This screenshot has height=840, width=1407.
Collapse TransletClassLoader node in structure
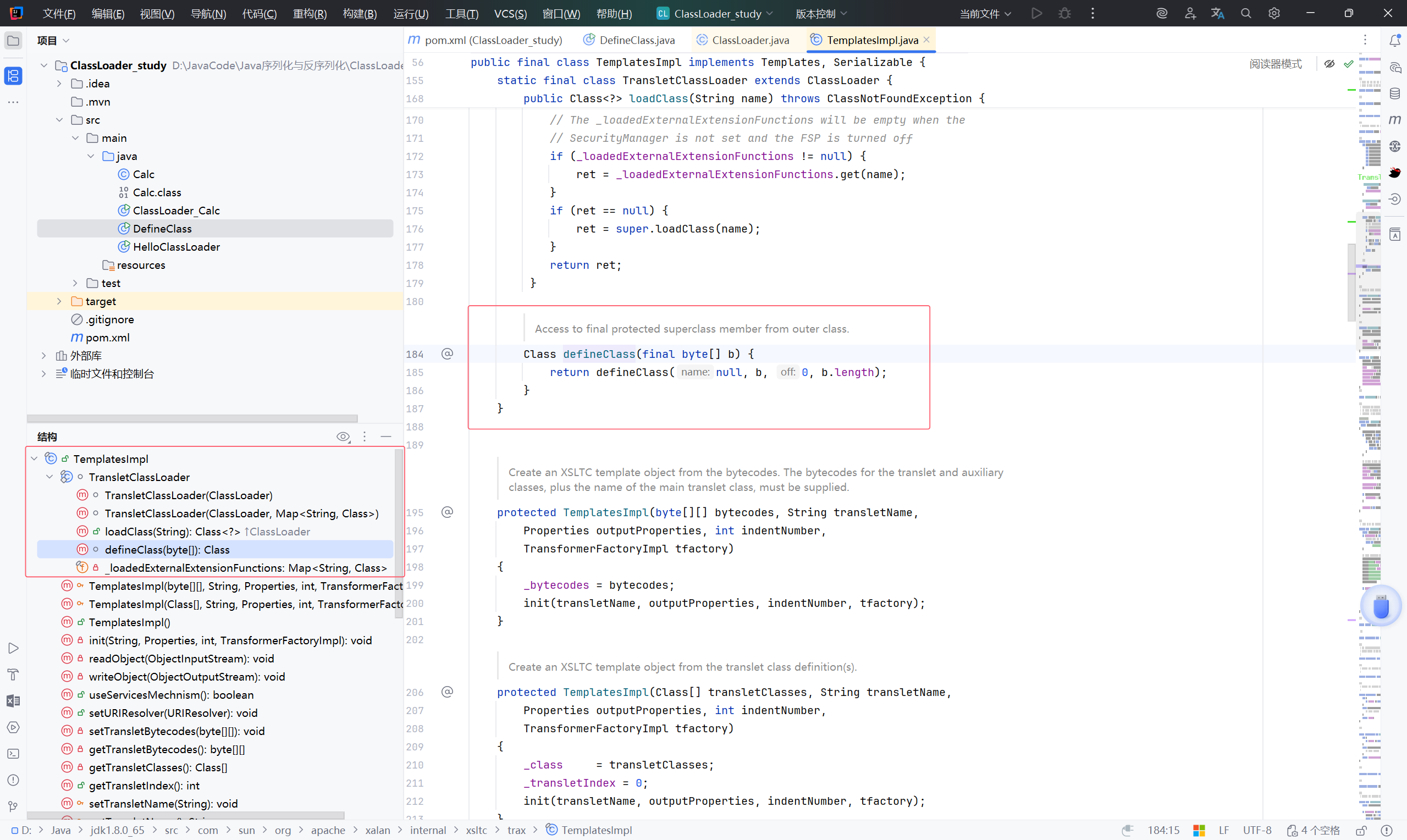(50, 477)
